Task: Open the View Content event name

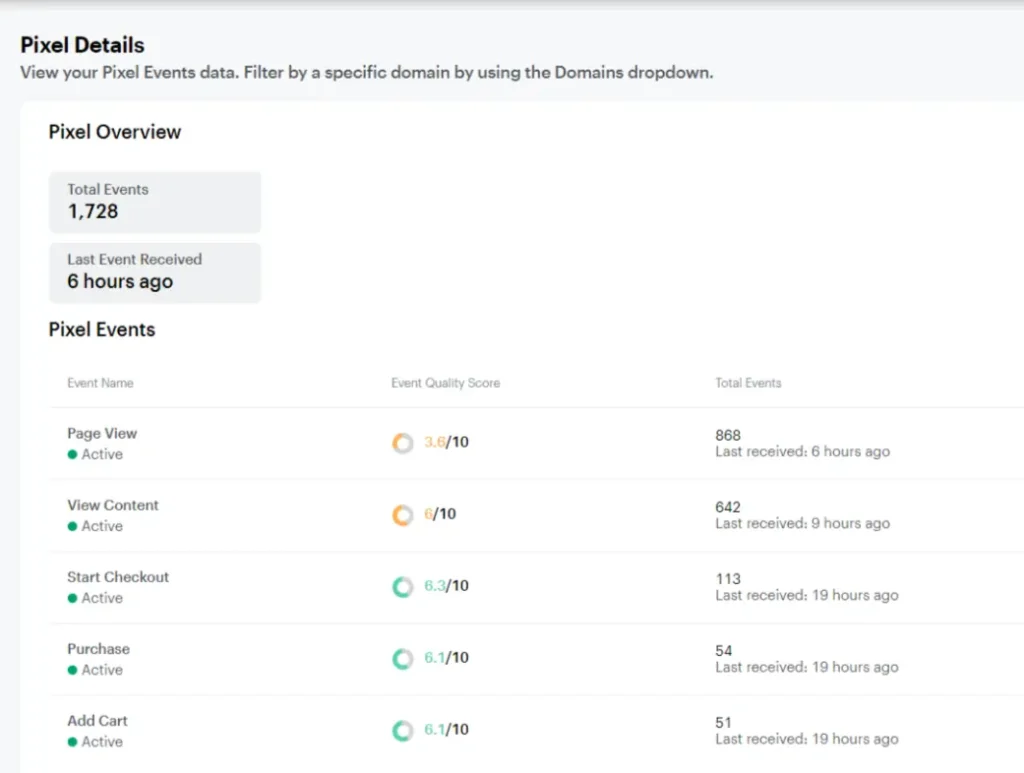Action: 113,505
